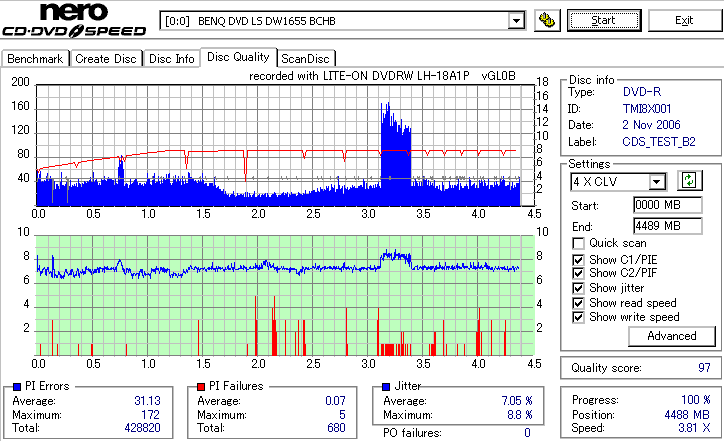
Task: Click the PI Errors average 31.13
Action: pos(147,401)
